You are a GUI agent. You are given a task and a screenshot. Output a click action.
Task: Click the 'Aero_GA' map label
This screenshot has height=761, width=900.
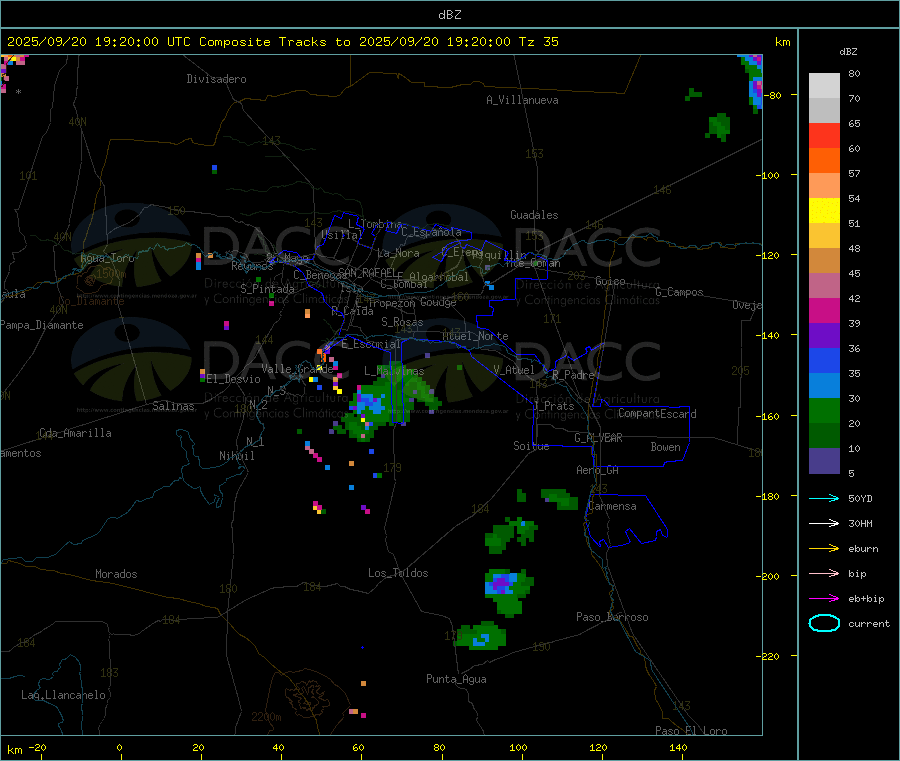tap(597, 470)
